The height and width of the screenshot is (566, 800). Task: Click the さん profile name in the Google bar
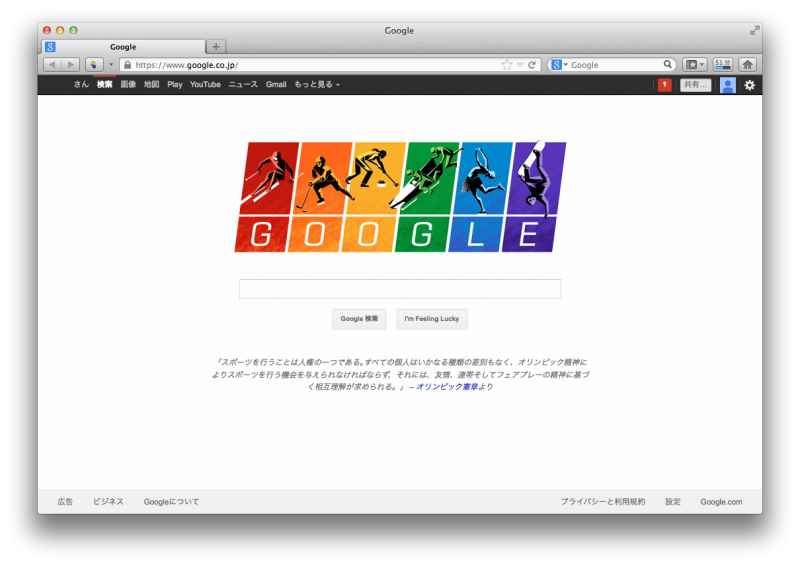[81, 84]
